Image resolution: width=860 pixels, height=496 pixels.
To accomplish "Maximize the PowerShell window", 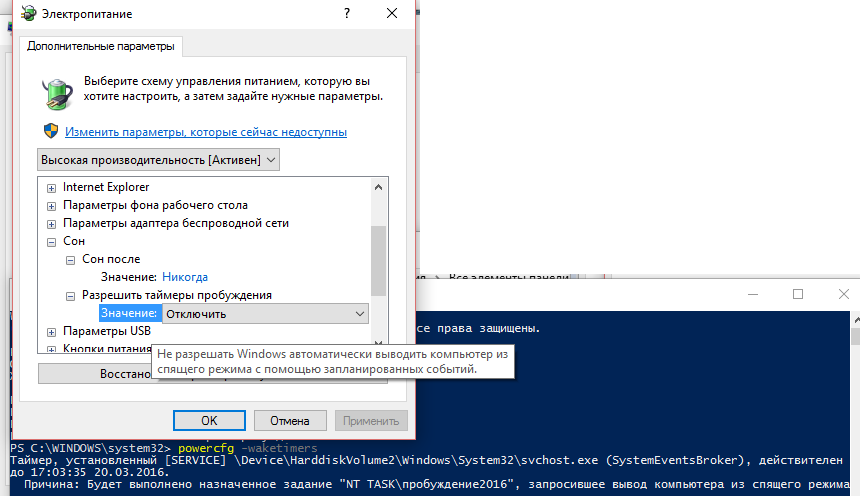I will (x=798, y=294).
